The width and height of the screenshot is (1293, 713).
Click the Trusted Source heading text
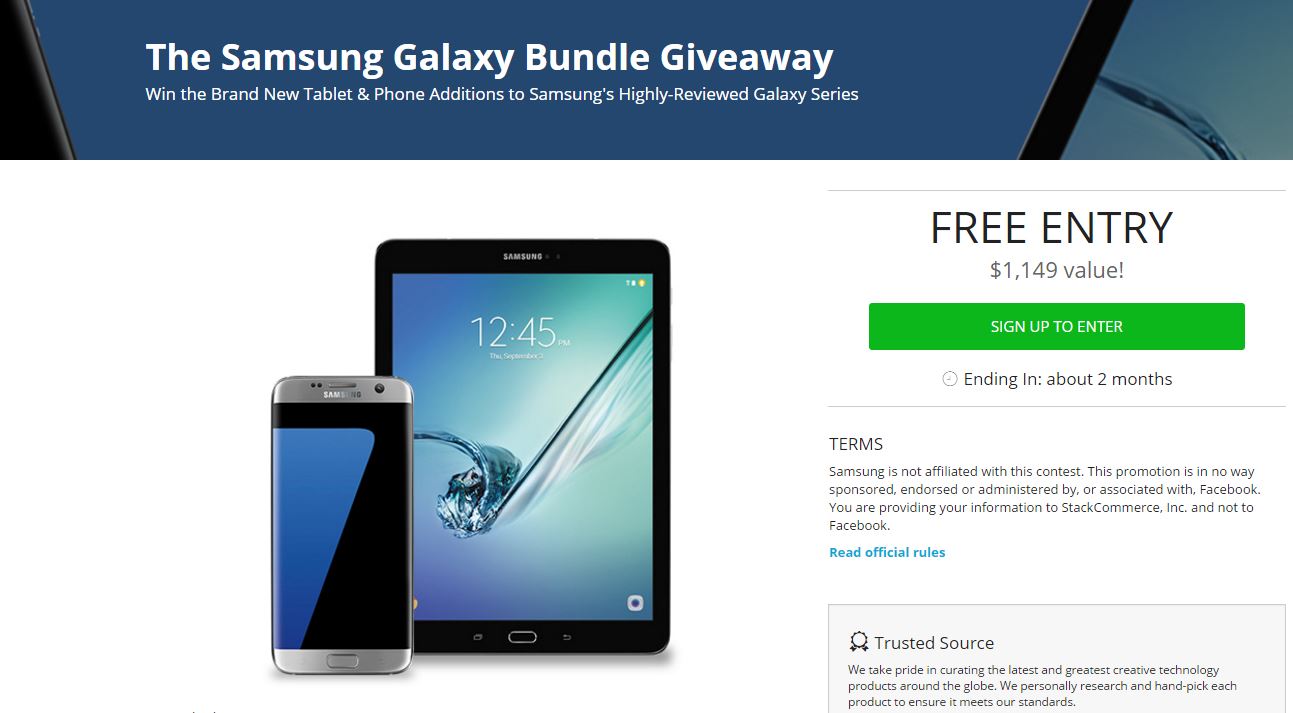934,643
